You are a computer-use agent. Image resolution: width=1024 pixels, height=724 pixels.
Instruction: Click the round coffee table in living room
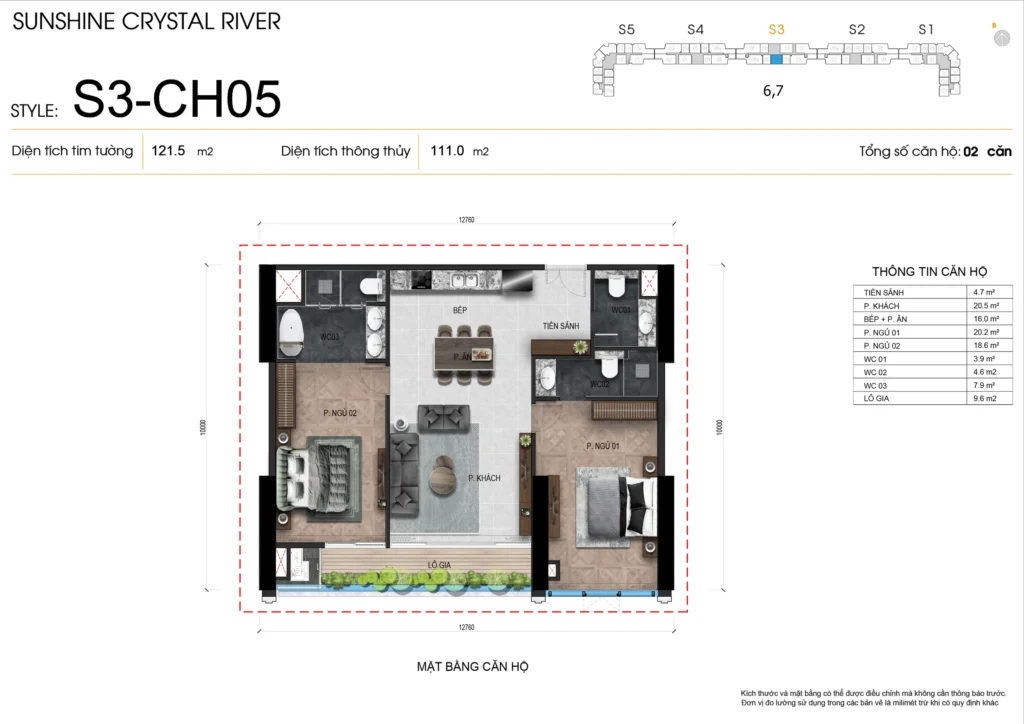[443, 475]
